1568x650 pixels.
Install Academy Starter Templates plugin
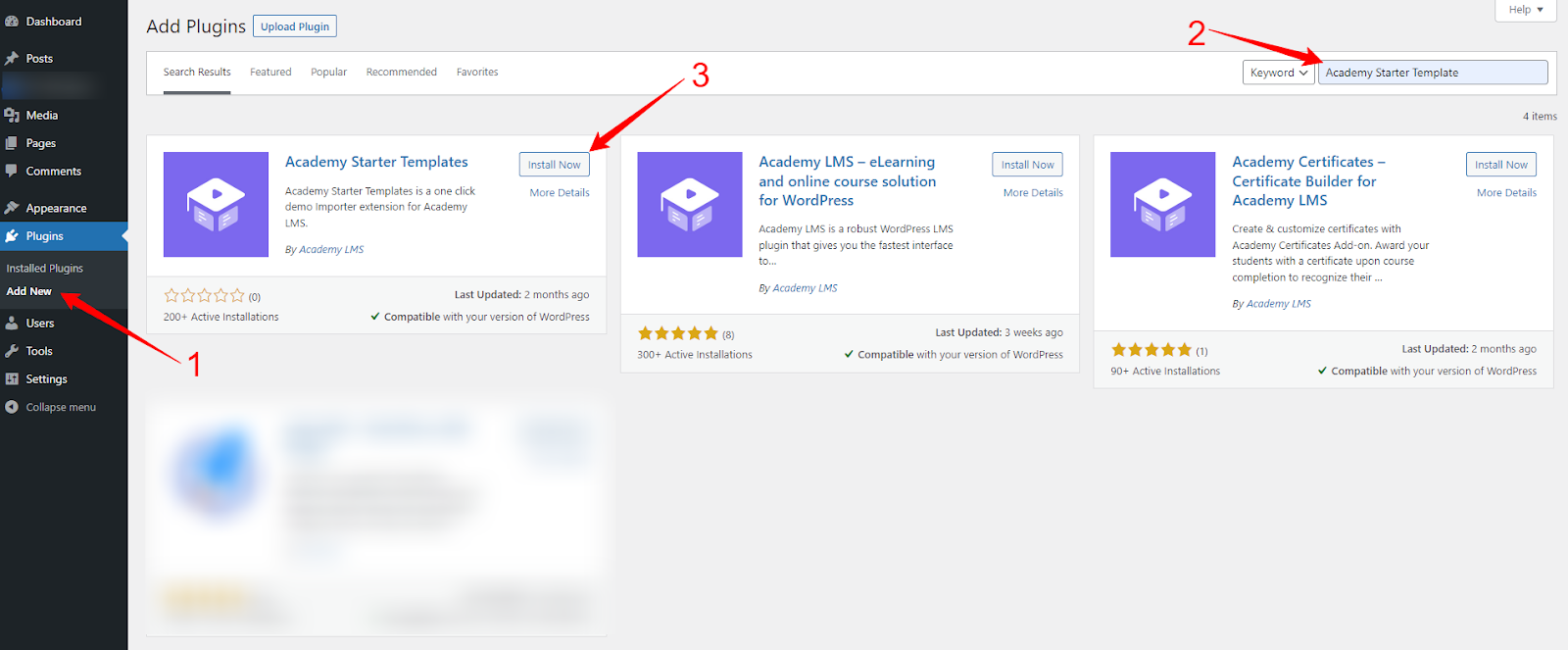tap(555, 165)
